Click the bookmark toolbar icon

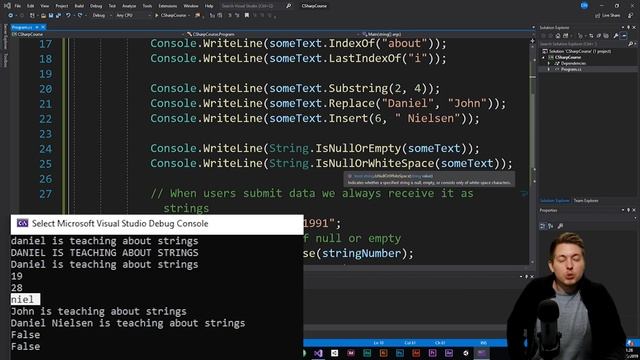(247, 15)
